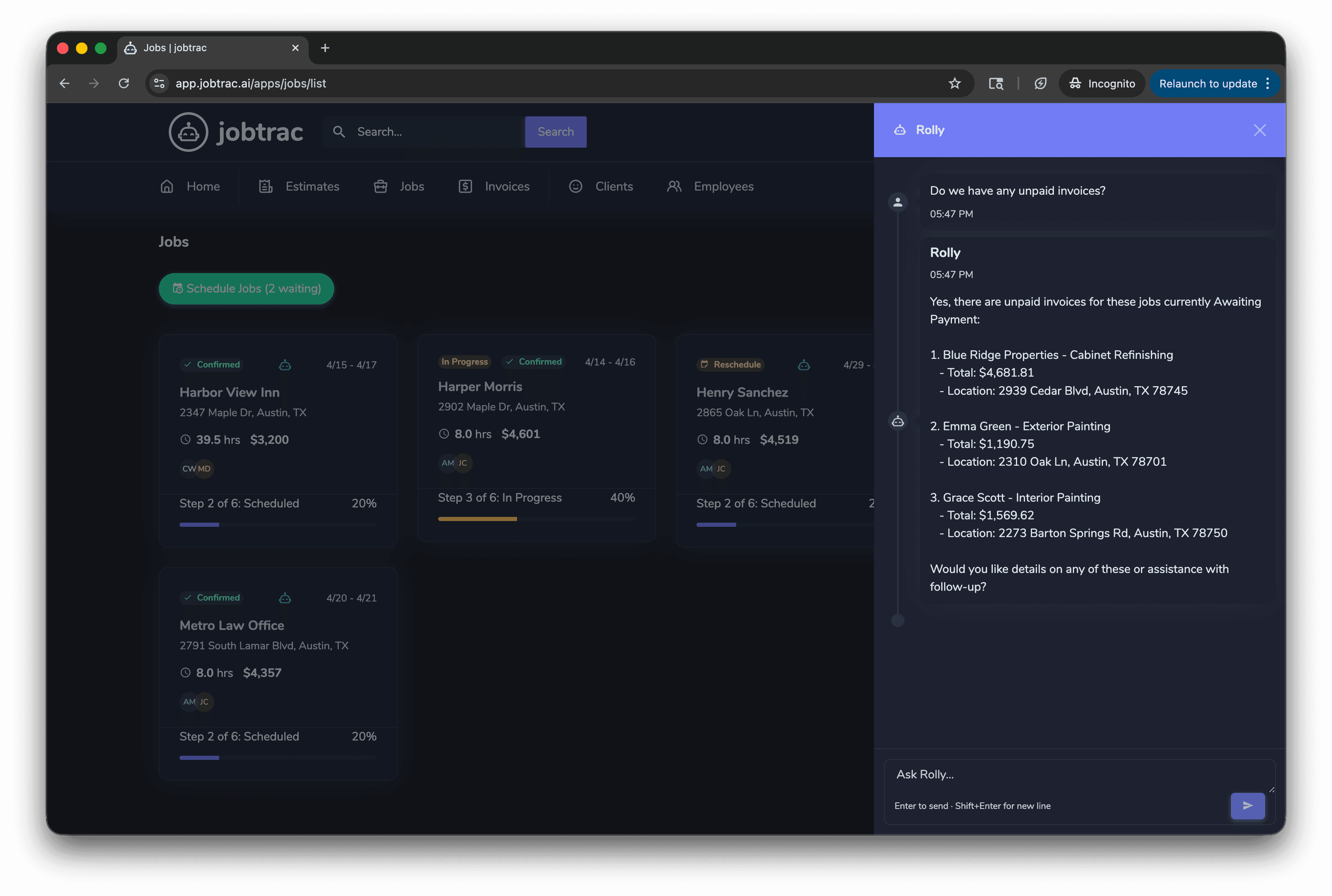
Task: Close the Rolly chat panel
Action: coord(1259,130)
